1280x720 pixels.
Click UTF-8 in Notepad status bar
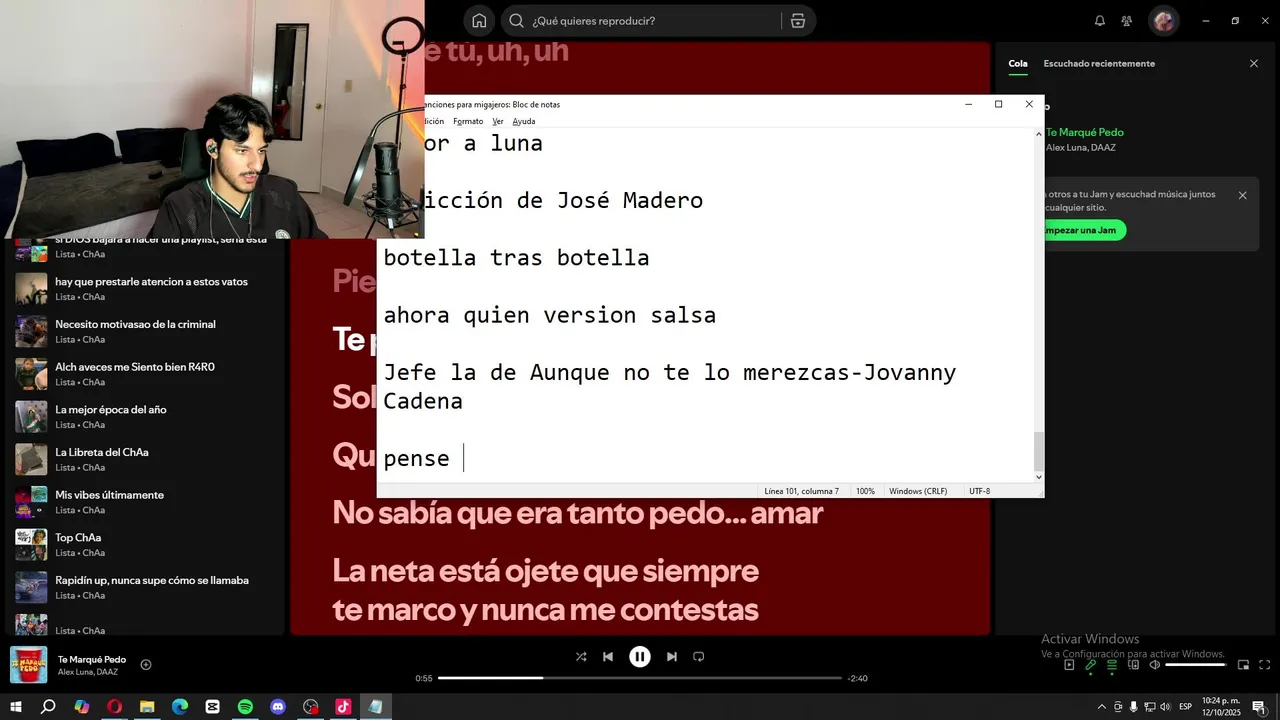[x=979, y=491]
